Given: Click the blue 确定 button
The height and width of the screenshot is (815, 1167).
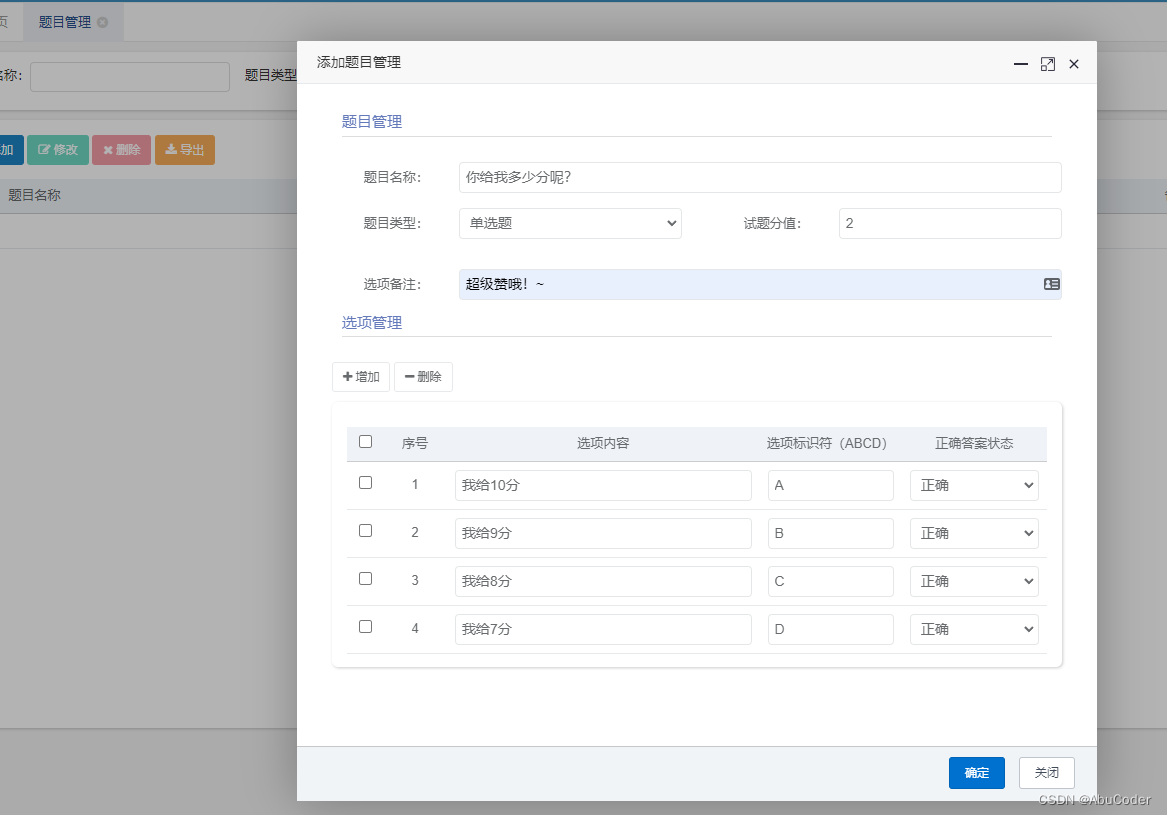Looking at the screenshot, I should click(976, 773).
